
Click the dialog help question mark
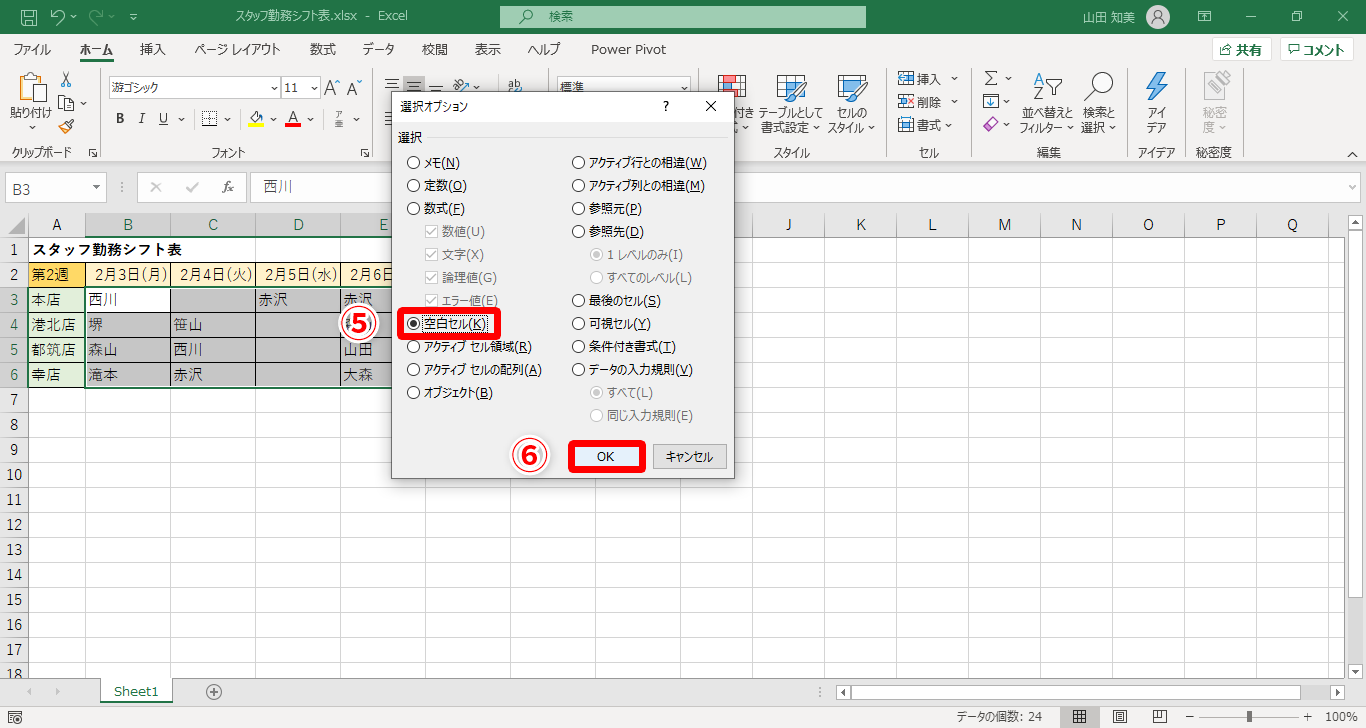point(666,105)
